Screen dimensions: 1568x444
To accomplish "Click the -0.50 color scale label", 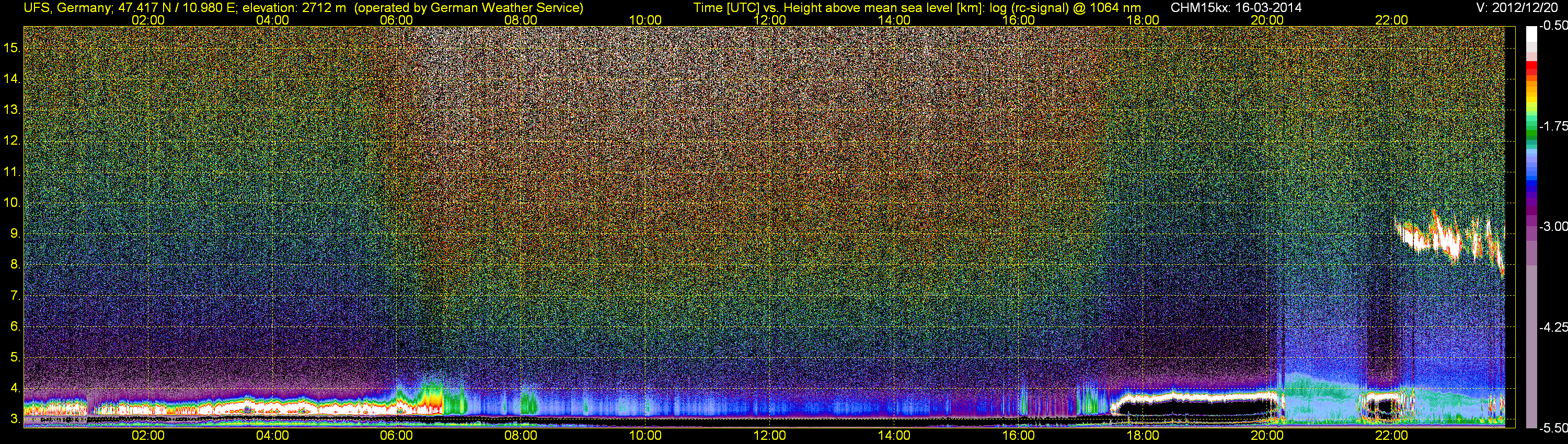I will (x=1553, y=26).
